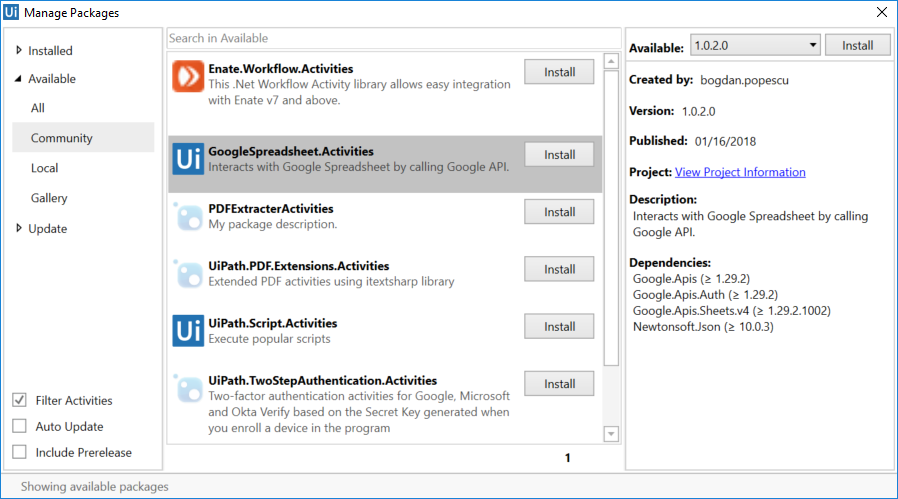Image resolution: width=898 pixels, height=499 pixels.
Task: Install Enate.Workflow.Activities package
Action: tap(559, 72)
